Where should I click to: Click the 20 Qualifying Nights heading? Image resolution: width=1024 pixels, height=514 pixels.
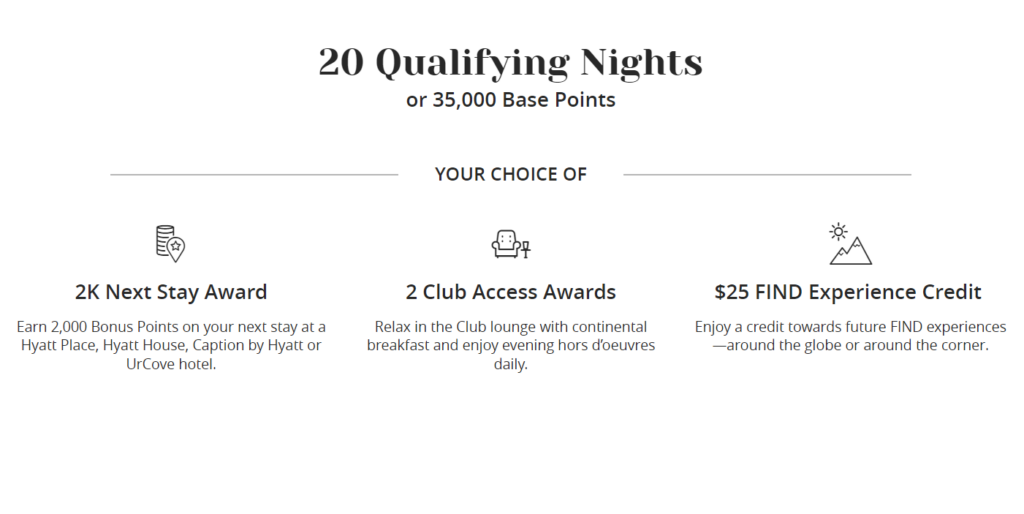point(510,62)
